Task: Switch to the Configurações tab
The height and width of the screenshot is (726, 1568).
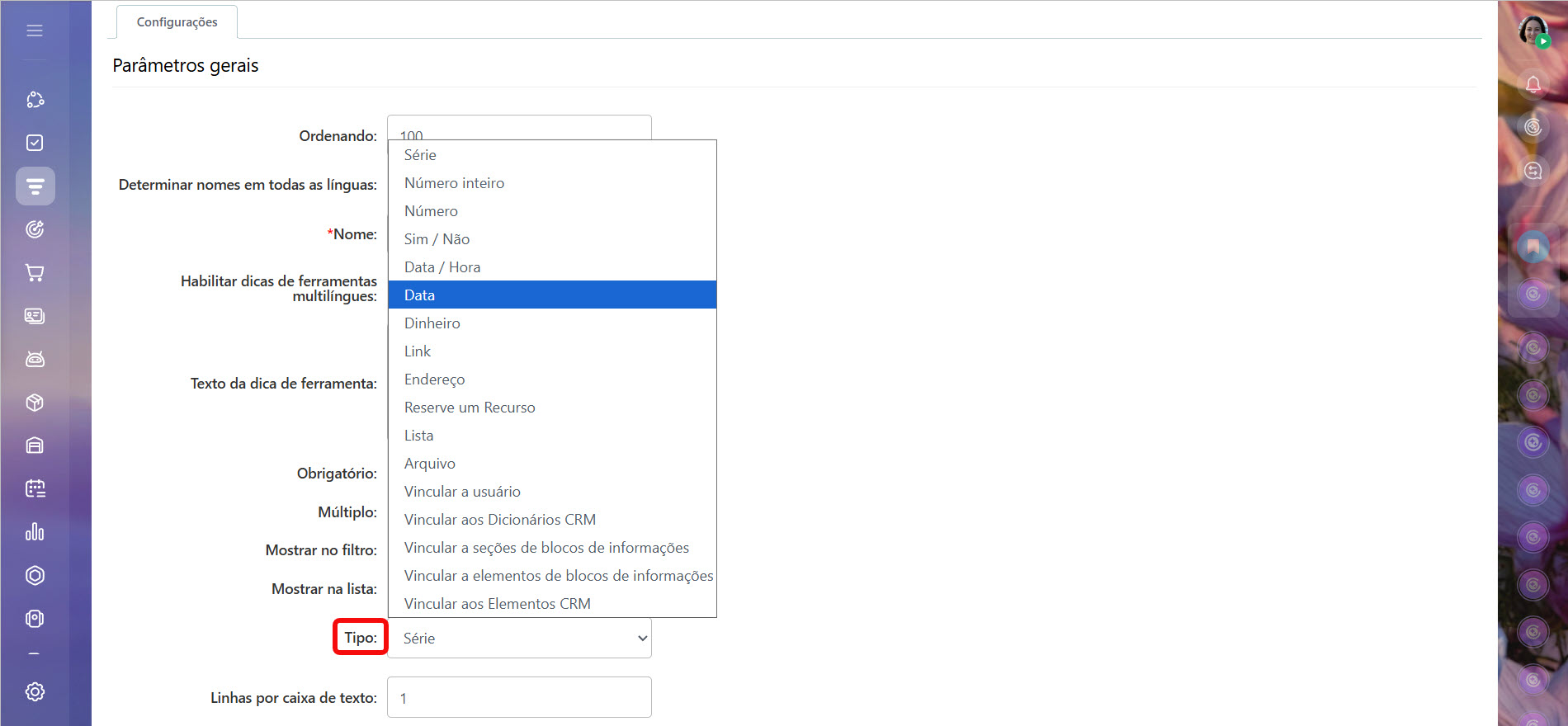Action: pos(177,22)
